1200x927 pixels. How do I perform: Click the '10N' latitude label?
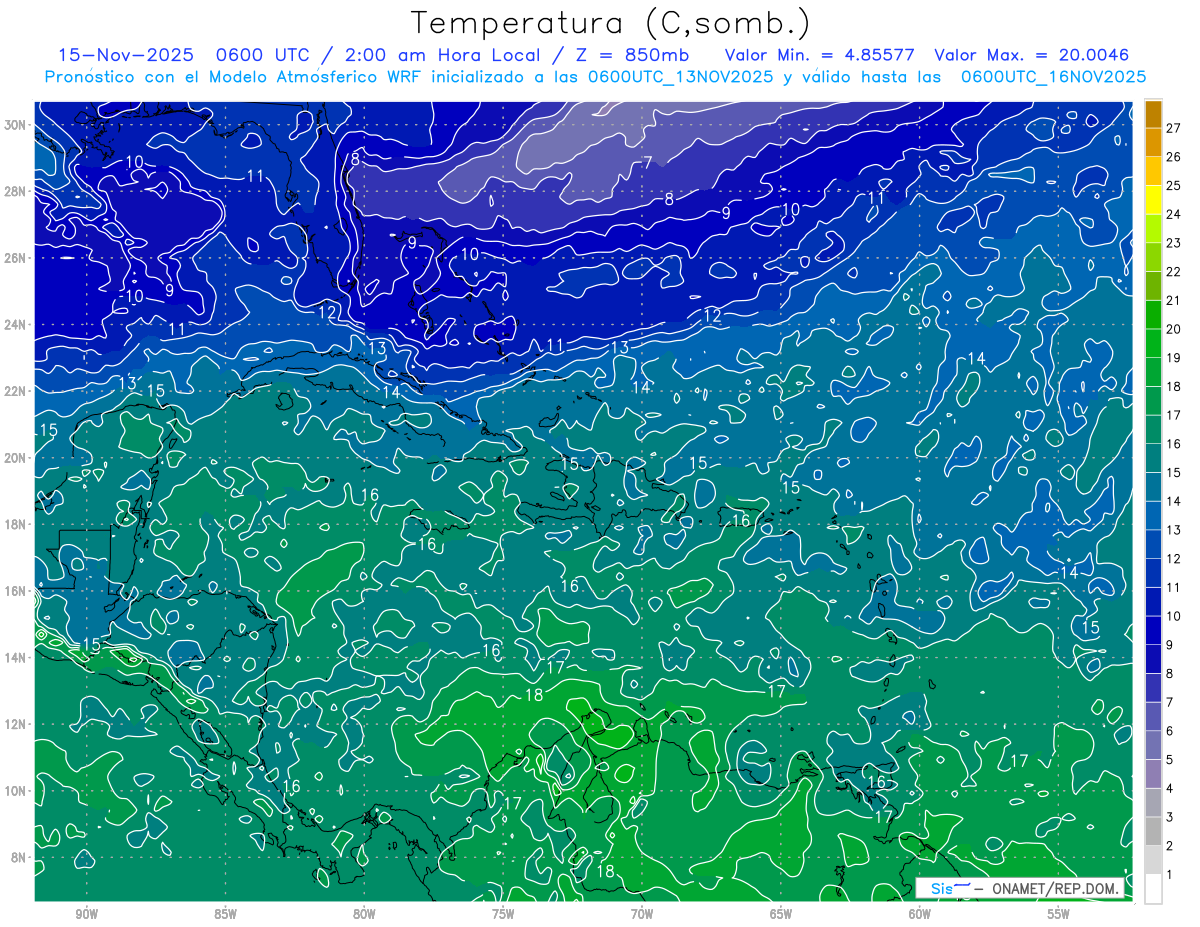pos(16,791)
